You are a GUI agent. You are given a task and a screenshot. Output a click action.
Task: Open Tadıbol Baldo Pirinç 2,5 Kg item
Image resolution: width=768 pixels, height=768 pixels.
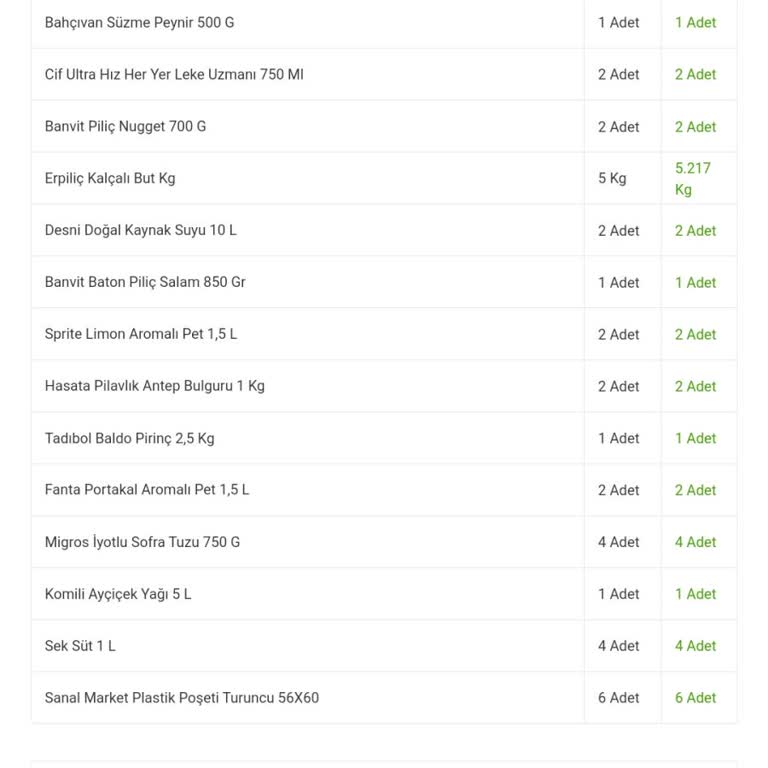pyautogui.click(x=129, y=438)
